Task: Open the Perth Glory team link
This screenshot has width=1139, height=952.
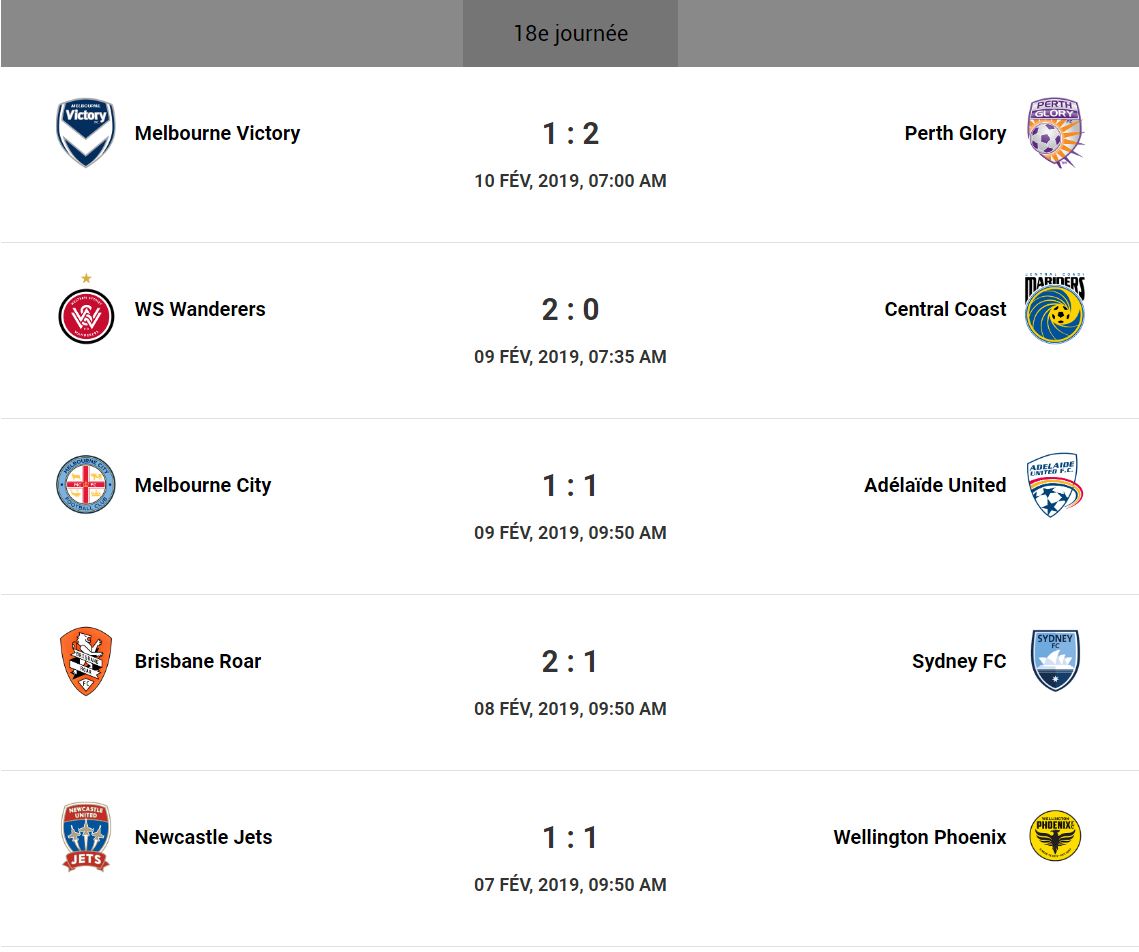Action: pyautogui.click(x=955, y=133)
